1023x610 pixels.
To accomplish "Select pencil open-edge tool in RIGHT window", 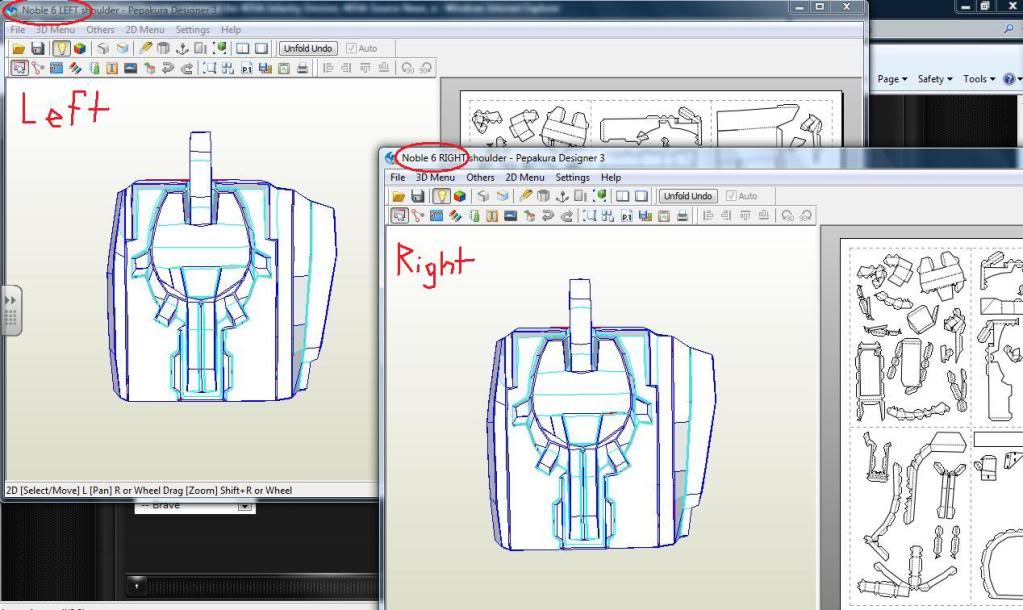I will pyautogui.click(x=525, y=196).
